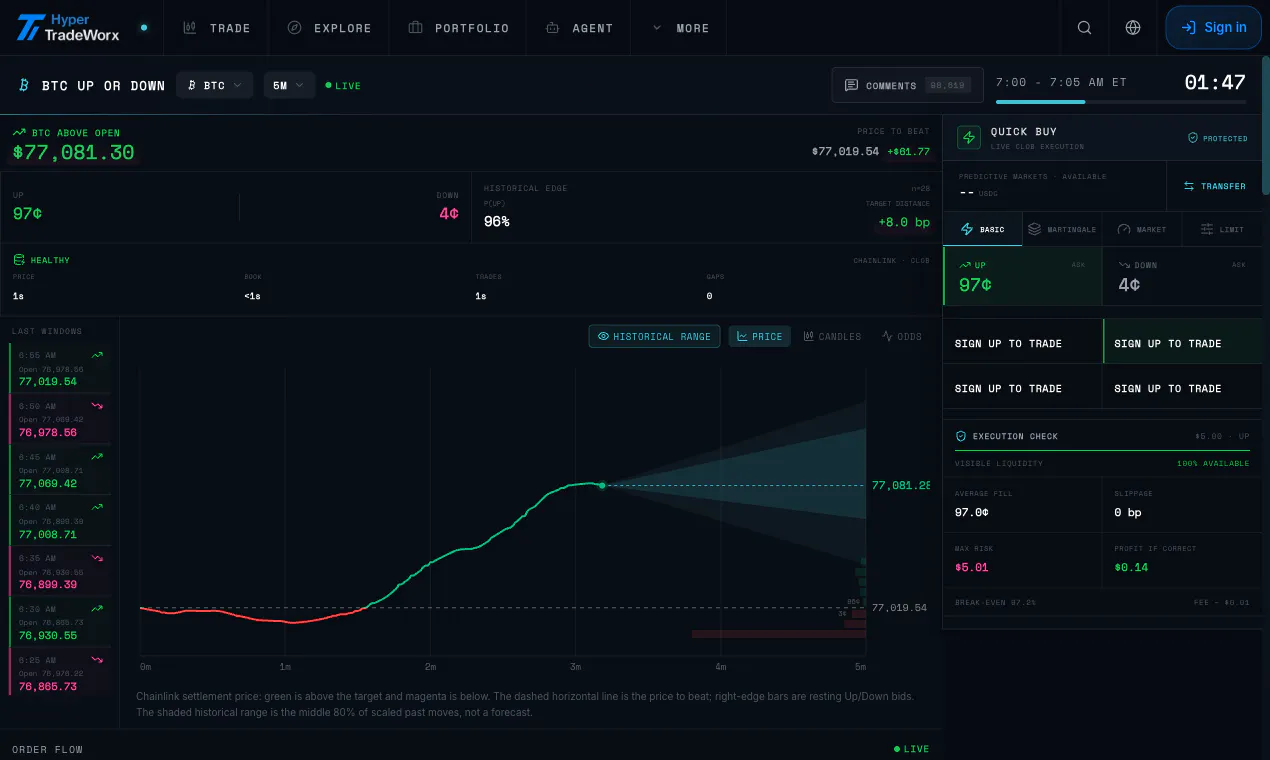The width and height of the screenshot is (1270, 760).
Task: Open the BTC asset dropdown
Action: click(214, 86)
